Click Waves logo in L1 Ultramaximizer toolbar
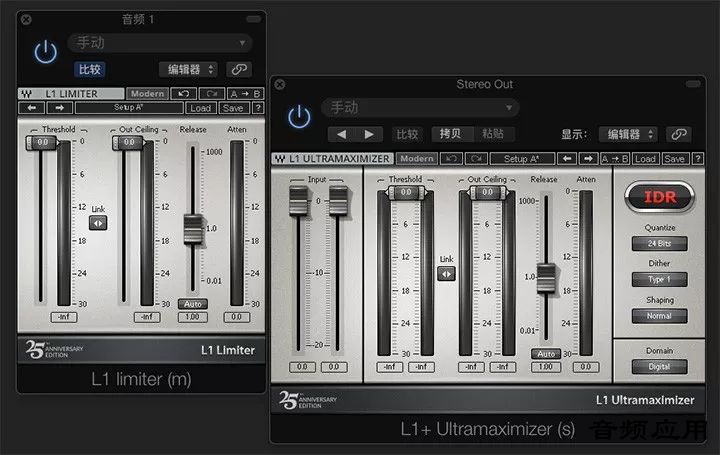Image resolution: width=720 pixels, height=455 pixels. pyautogui.click(x=280, y=159)
